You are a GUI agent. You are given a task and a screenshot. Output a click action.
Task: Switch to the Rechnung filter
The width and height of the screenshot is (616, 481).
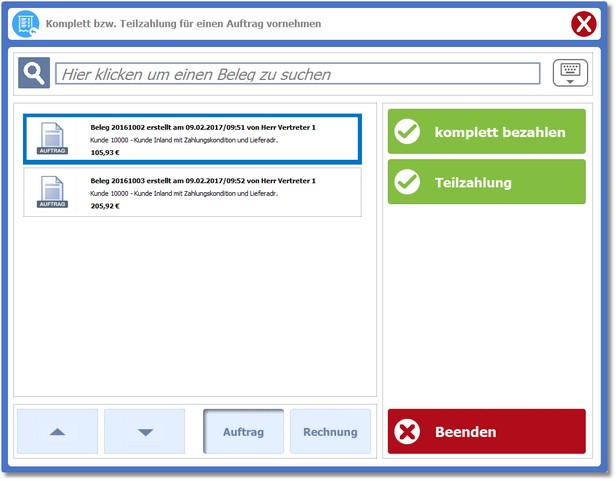(330, 432)
